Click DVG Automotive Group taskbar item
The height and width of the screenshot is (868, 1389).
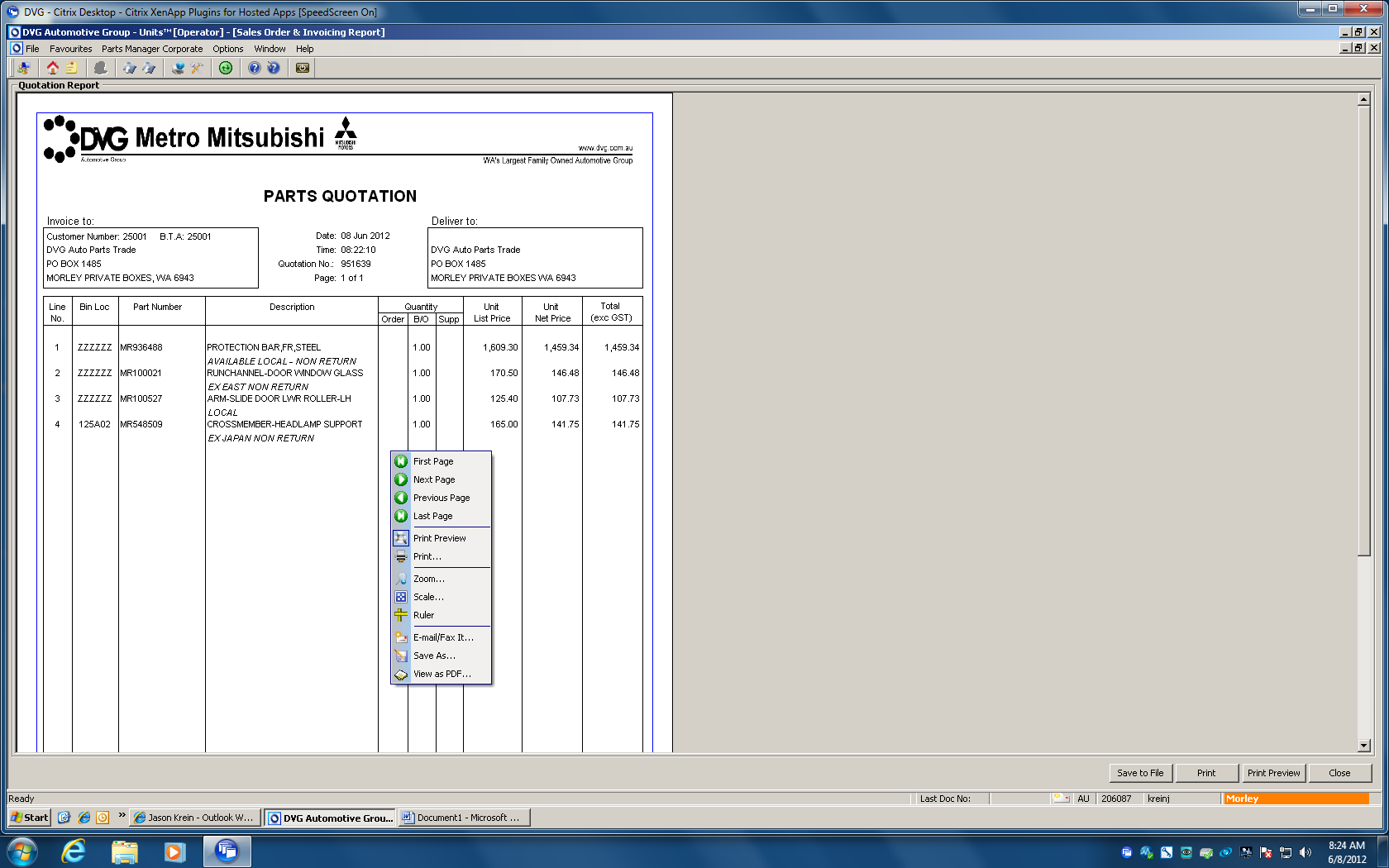(330, 818)
